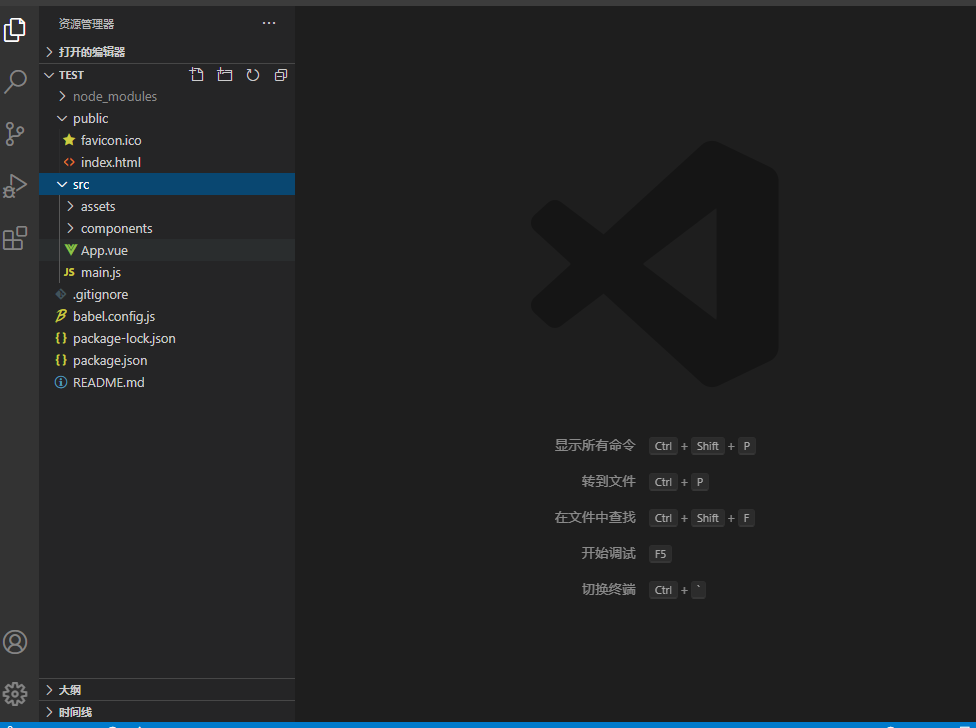976x728 pixels.
Task: Expand the components folder
Action: [167, 228]
